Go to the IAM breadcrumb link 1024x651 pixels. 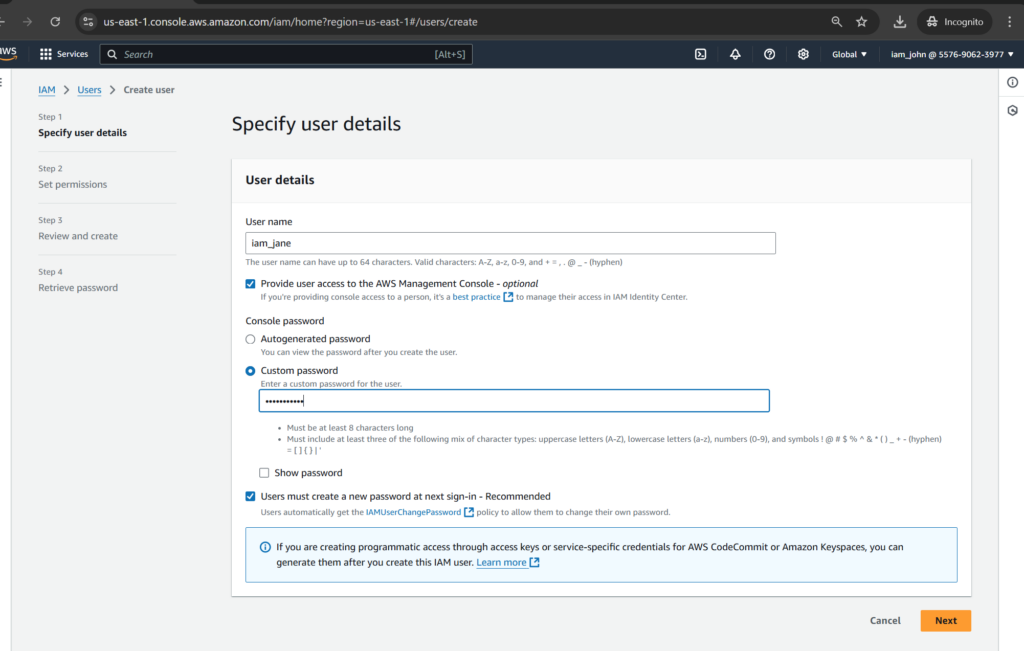[x=47, y=90]
